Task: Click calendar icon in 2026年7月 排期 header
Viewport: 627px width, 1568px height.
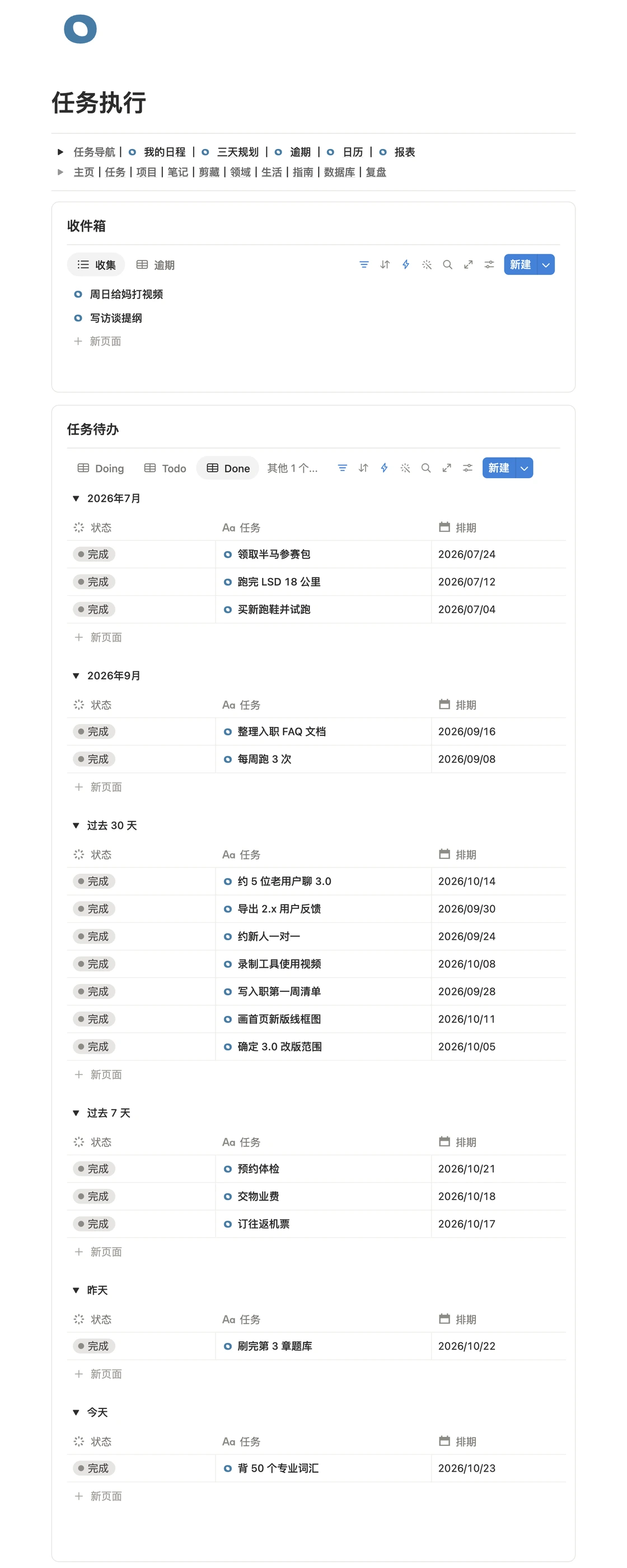Action: click(444, 526)
